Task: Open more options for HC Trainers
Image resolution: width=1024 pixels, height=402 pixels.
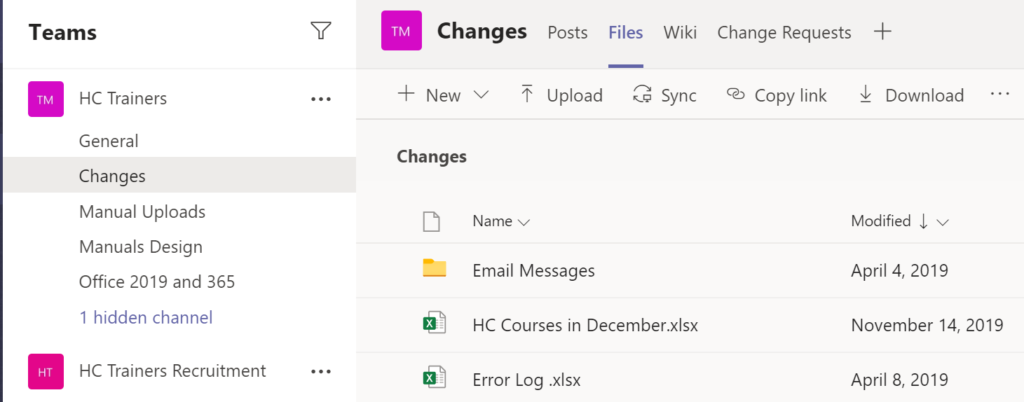Action: pos(320,99)
